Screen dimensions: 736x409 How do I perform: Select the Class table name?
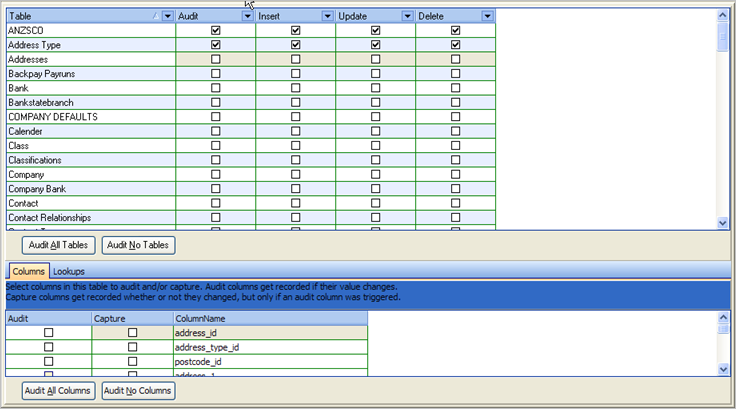(18, 146)
